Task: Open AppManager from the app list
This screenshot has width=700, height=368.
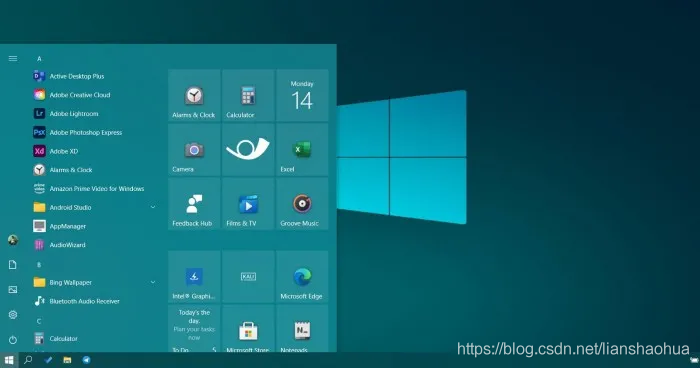Action: click(95, 226)
